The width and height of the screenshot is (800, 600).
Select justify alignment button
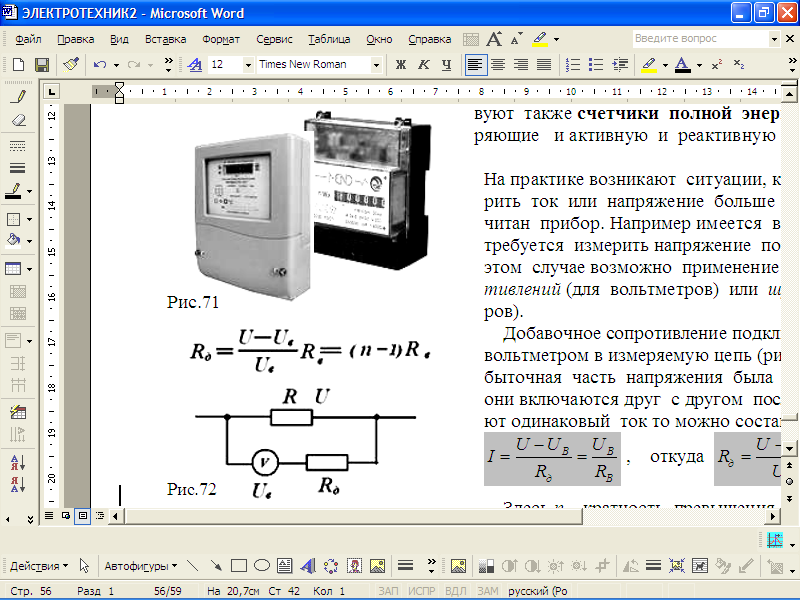544,65
